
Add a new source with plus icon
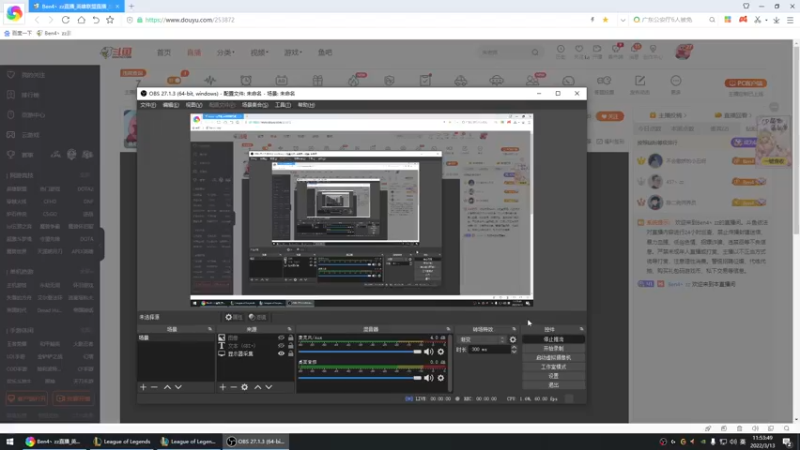222,387
